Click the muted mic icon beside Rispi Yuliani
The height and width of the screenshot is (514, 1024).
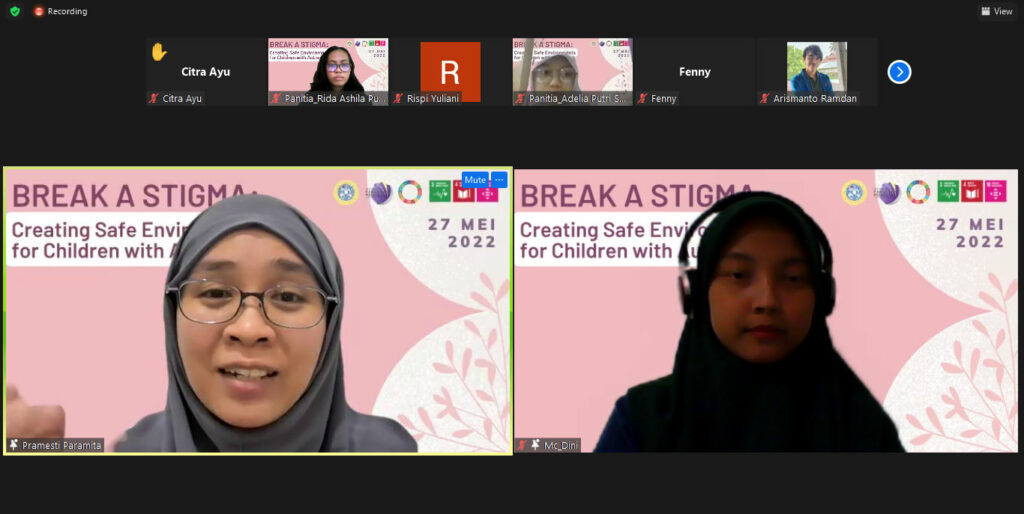398,99
